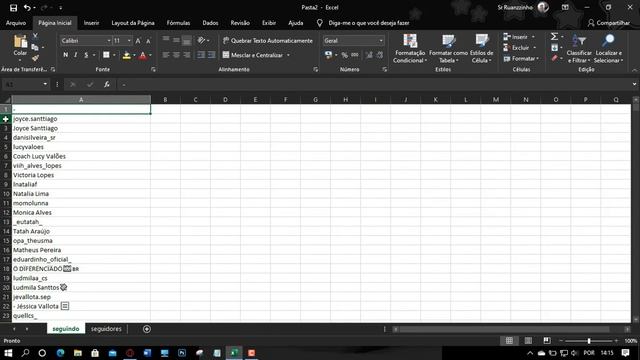Apply the thousands separator (000) style
The height and width of the screenshot is (360, 640).
tap(355, 55)
